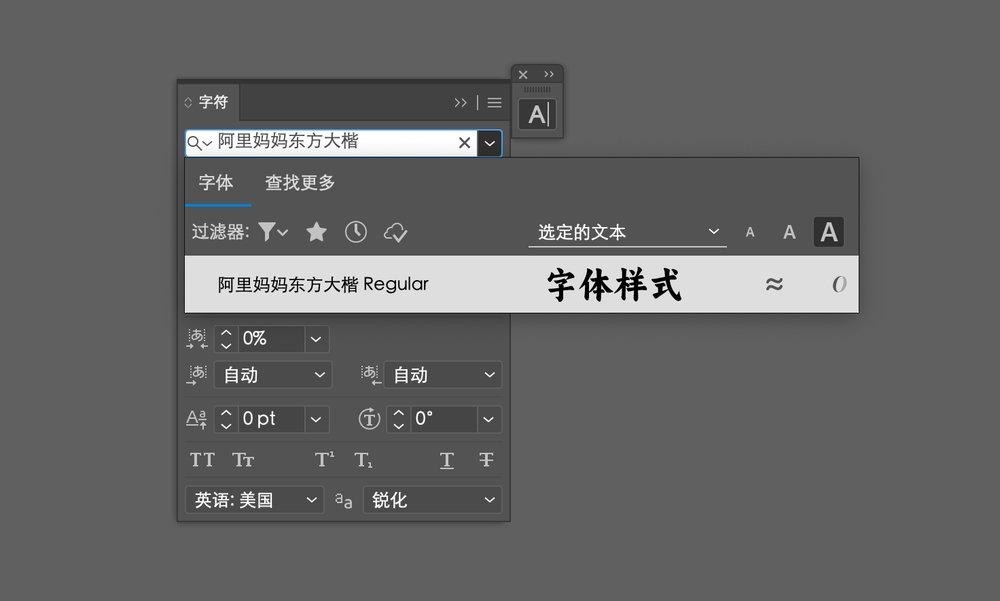Click the 字符 panel tab
This screenshot has height=601, width=1000.
click(x=213, y=102)
